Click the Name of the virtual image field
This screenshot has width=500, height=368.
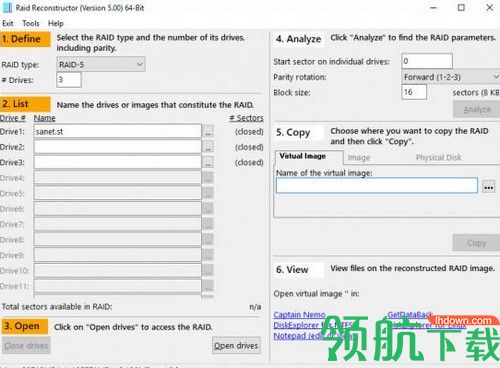377,185
